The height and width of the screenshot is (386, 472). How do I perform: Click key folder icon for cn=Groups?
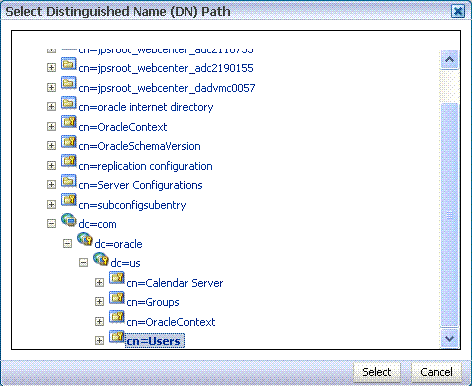coord(117,298)
